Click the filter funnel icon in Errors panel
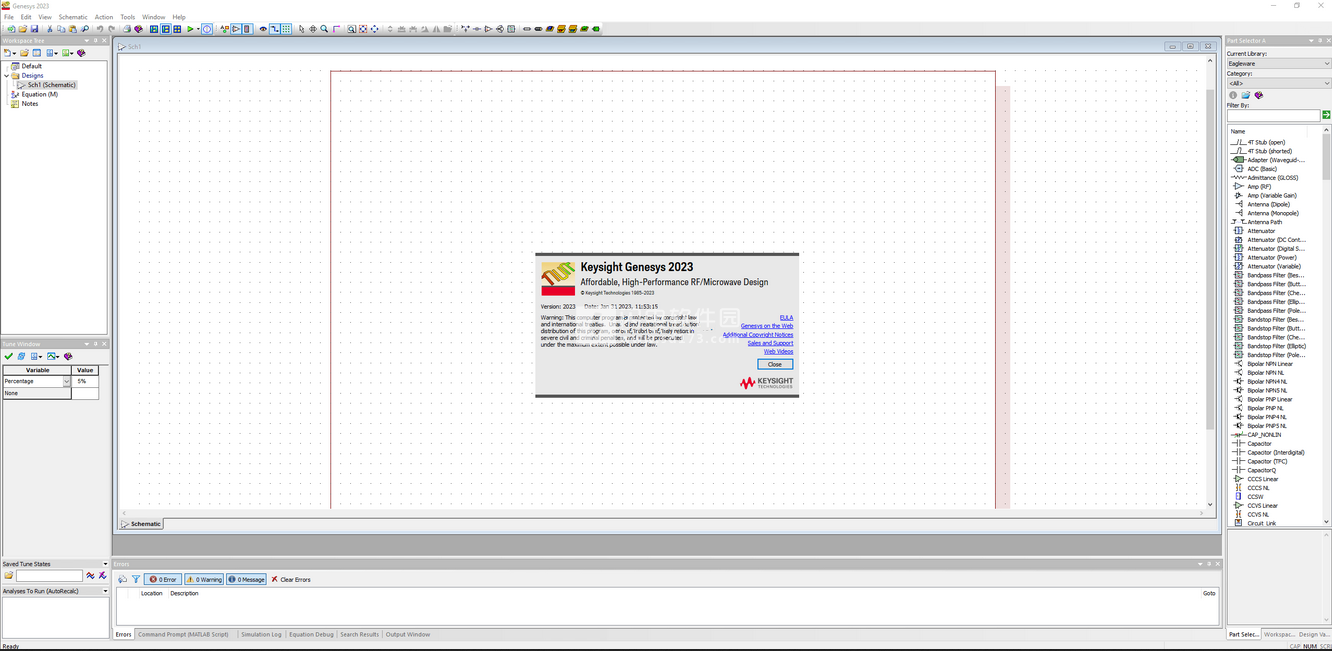Viewport: 1332px width, 651px height. pos(136,579)
